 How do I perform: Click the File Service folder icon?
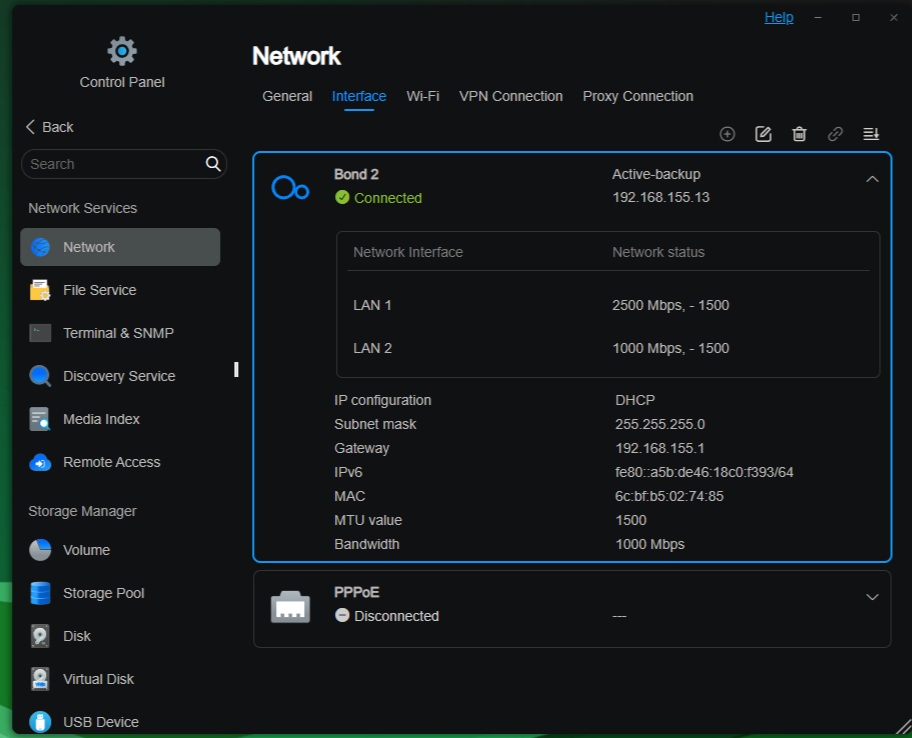click(x=40, y=290)
